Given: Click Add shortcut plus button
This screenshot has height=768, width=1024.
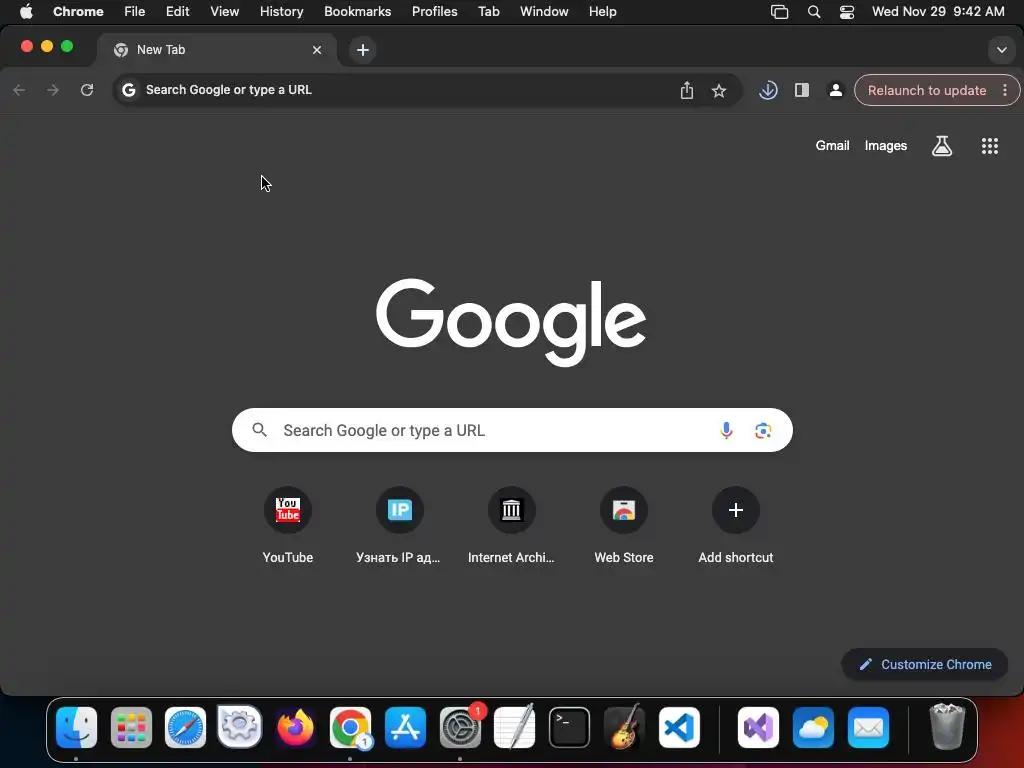Looking at the screenshot, I should click(735, 510).
